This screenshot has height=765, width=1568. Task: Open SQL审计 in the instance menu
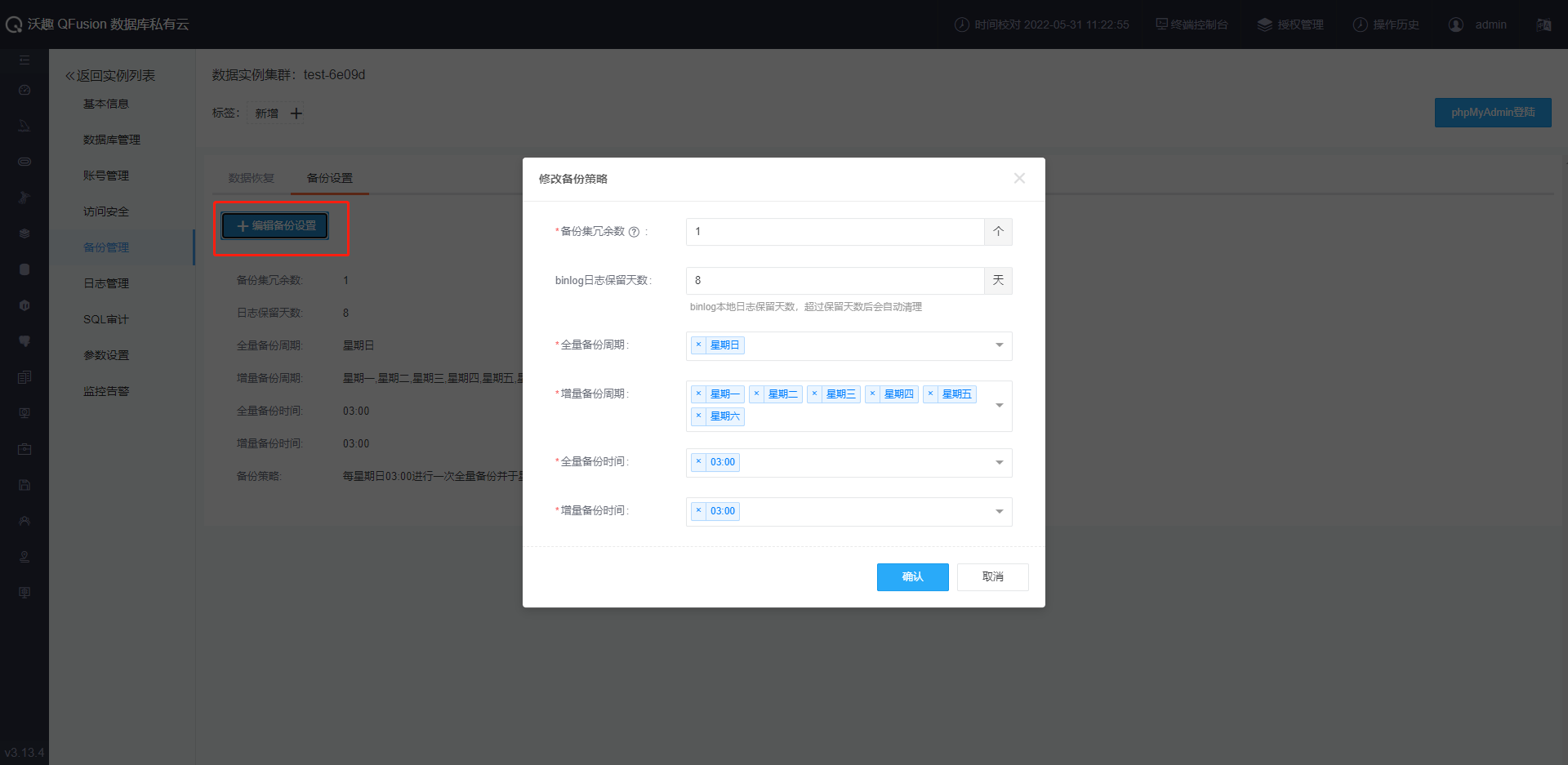pos(106,319)
